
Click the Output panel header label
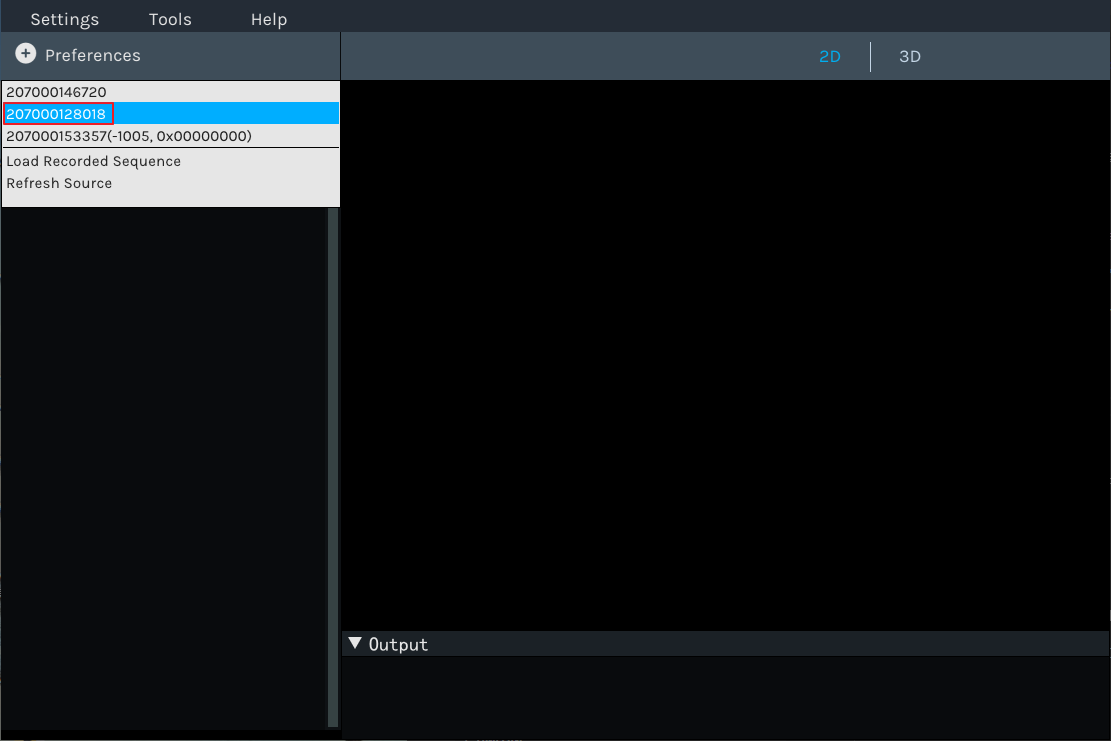398,645
